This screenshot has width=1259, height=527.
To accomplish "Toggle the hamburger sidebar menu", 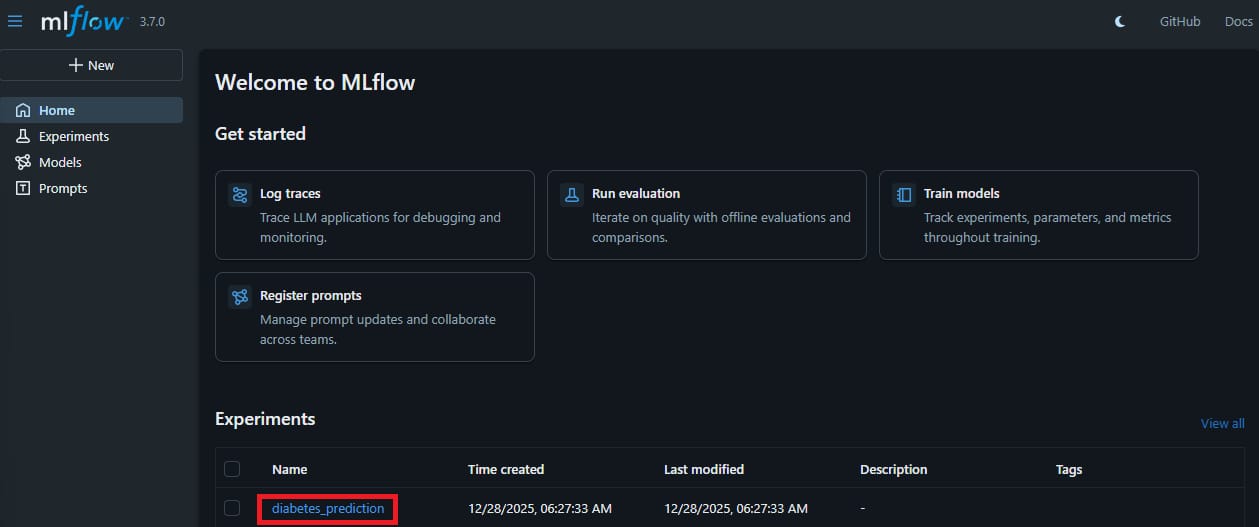I will click(x=15, y=21).
